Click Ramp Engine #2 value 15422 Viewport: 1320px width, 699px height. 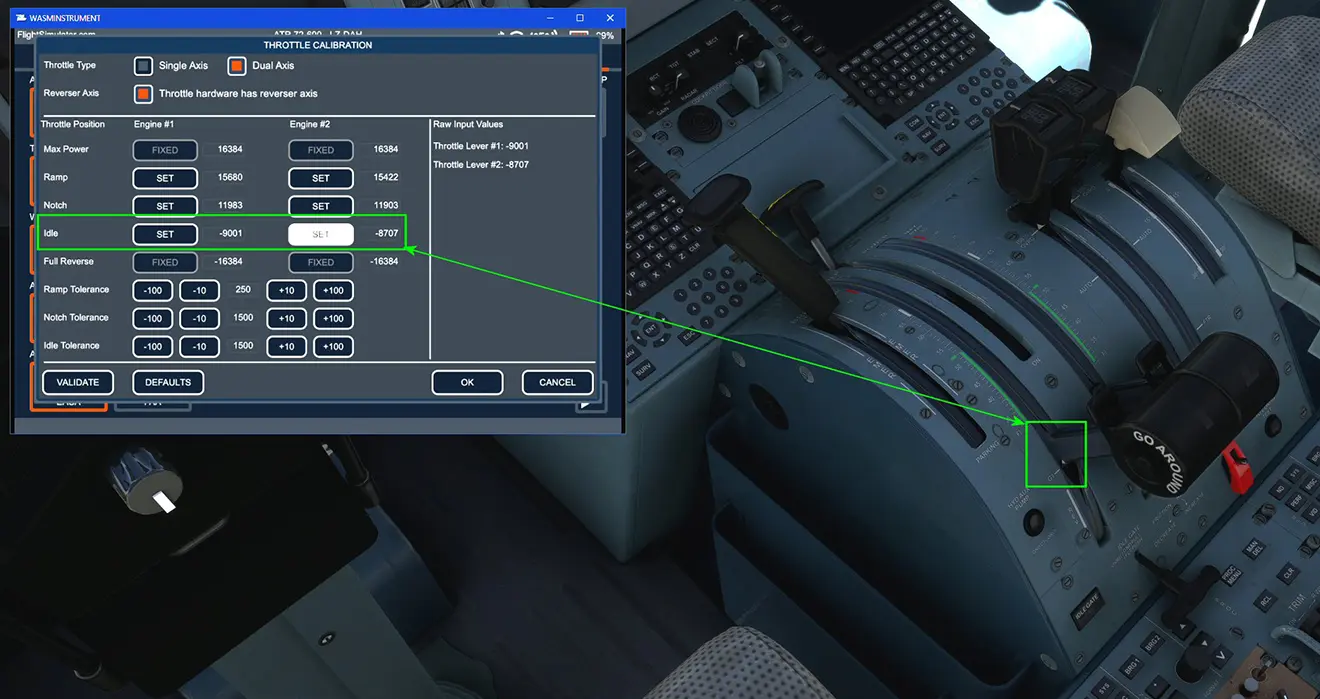[386, 178]
